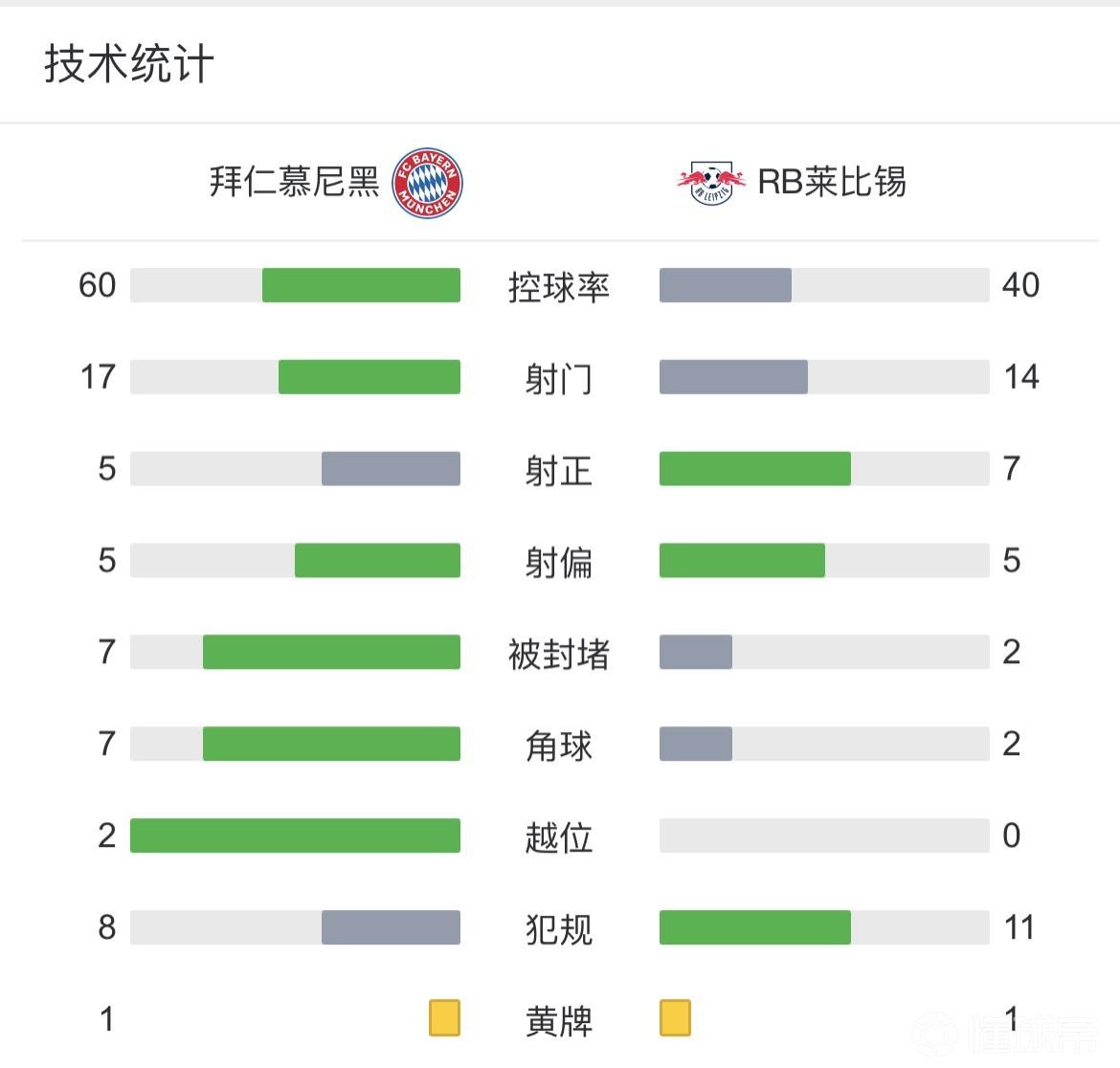Click Bayern's green 控球率 possession bar
Viewport: 1120px width, 1068px height.
coord(361,285)
